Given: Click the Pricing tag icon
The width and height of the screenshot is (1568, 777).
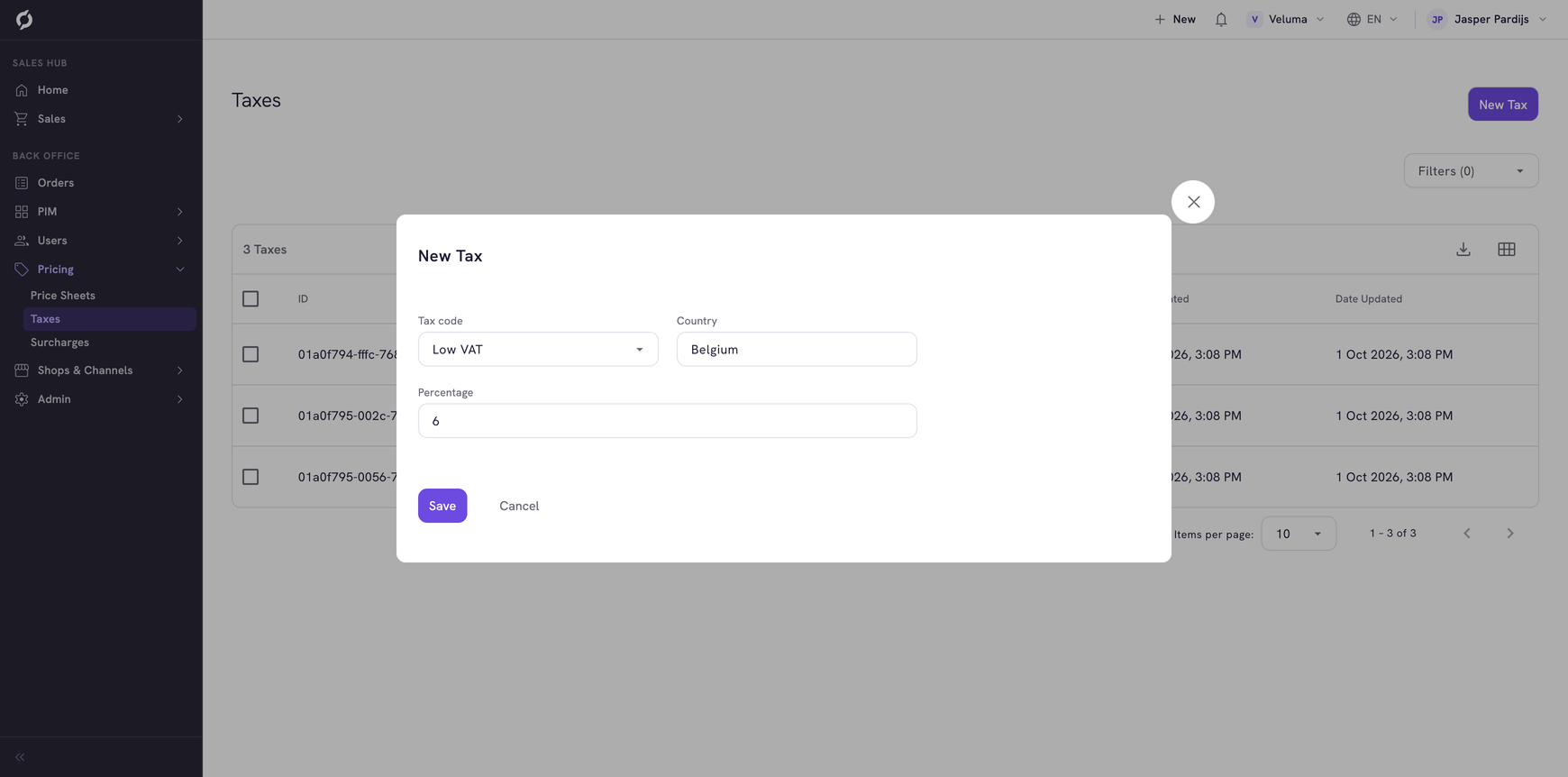Looking at the screenshot, I should [22, 270].
